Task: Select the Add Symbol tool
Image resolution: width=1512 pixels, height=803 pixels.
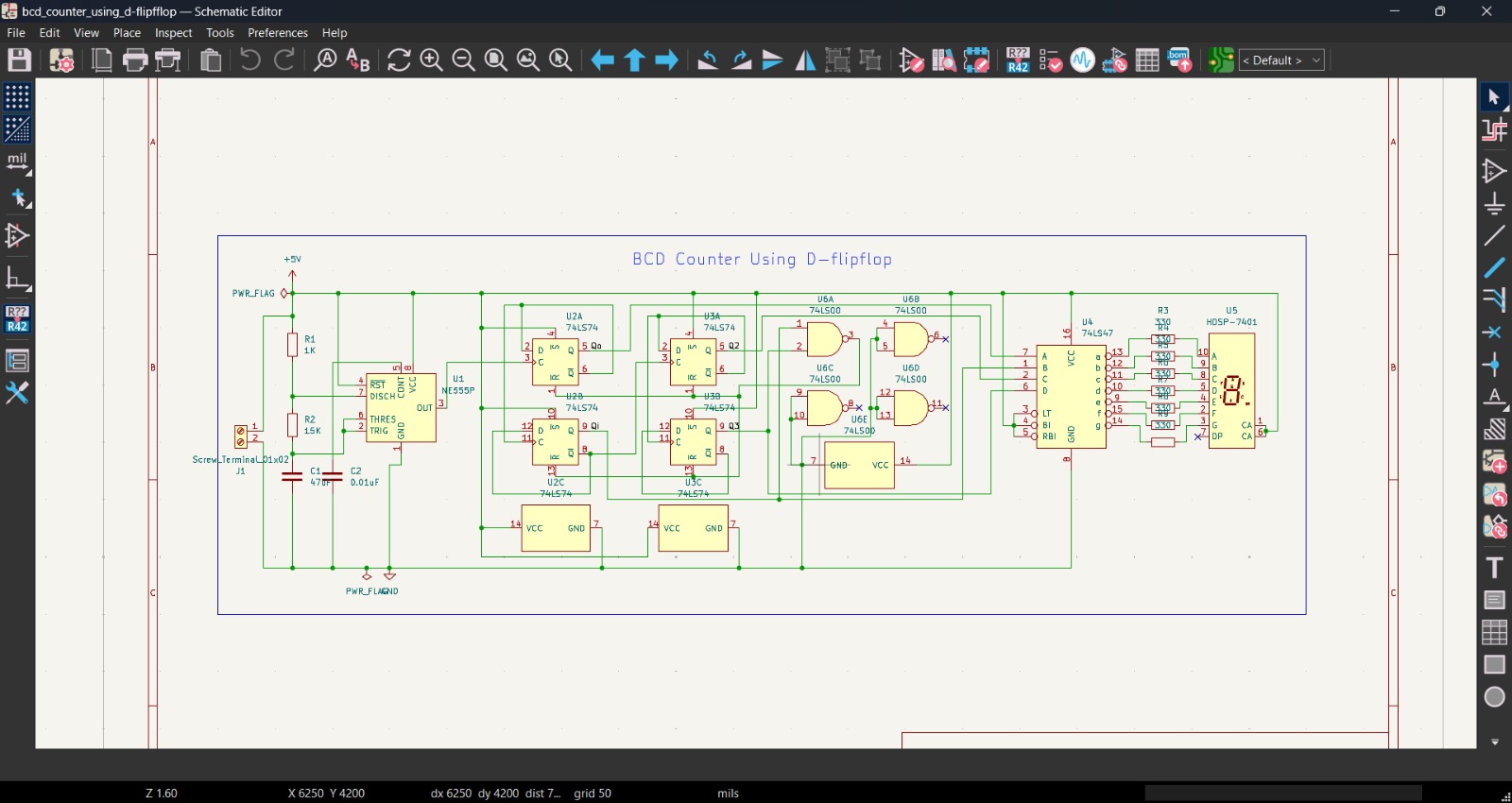Action: coord(1494,171)
